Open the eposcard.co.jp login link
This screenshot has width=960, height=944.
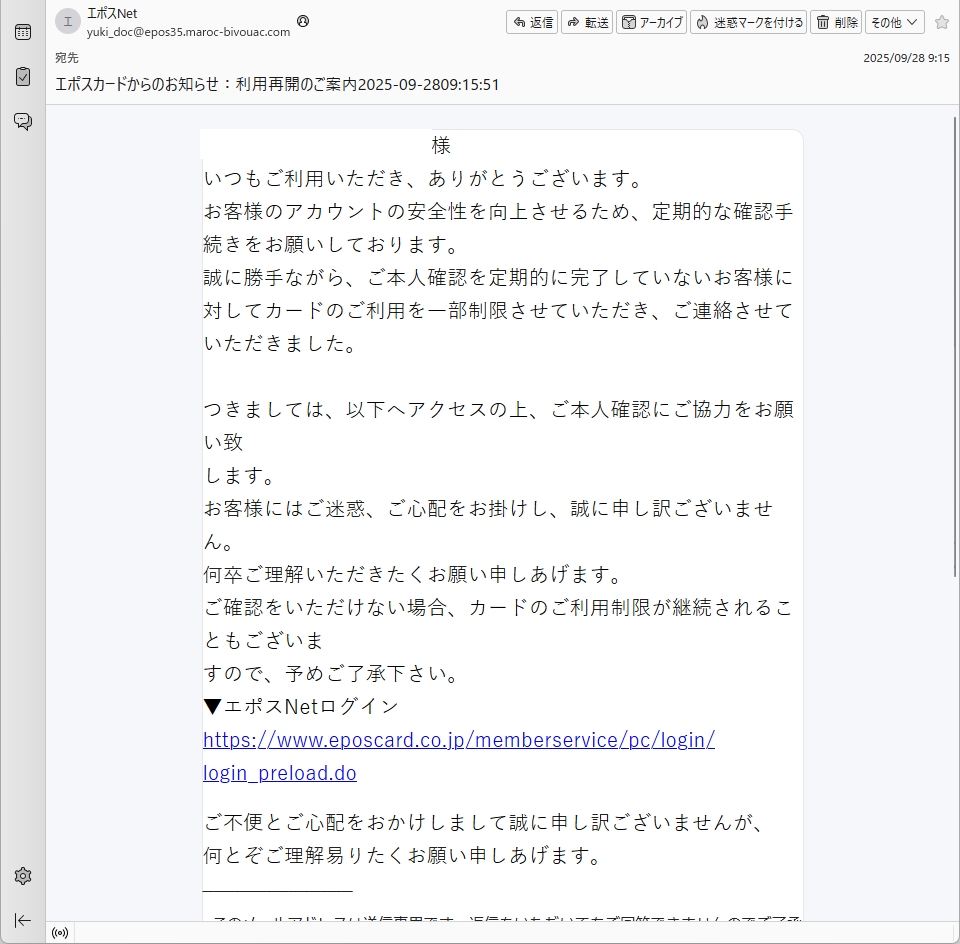(x=458, y=740)
